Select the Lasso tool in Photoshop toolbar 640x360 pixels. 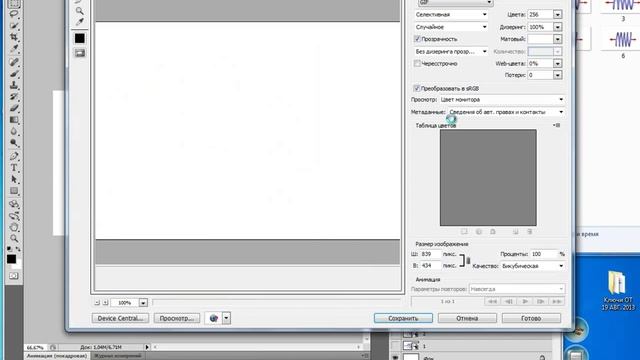click(14, 14)
